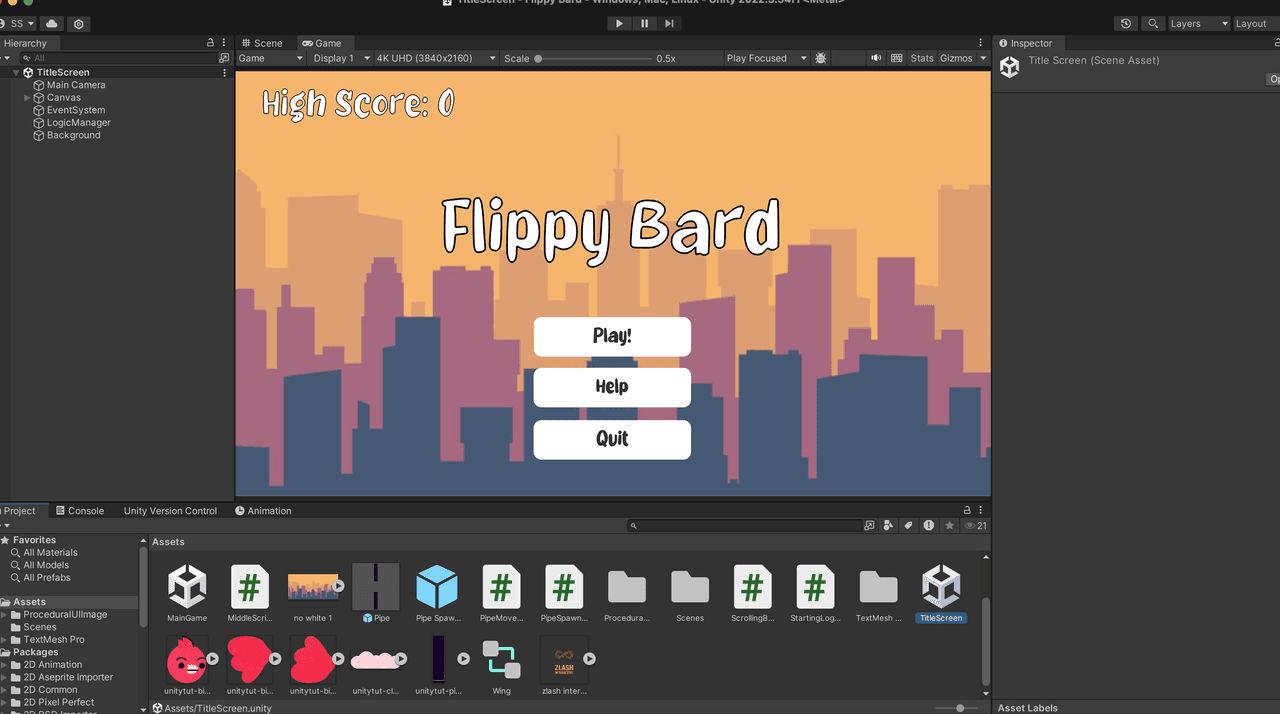This screenshot has height=714, width=1280.
Task: Switch to the Scene tab
Action: (263, 43)
